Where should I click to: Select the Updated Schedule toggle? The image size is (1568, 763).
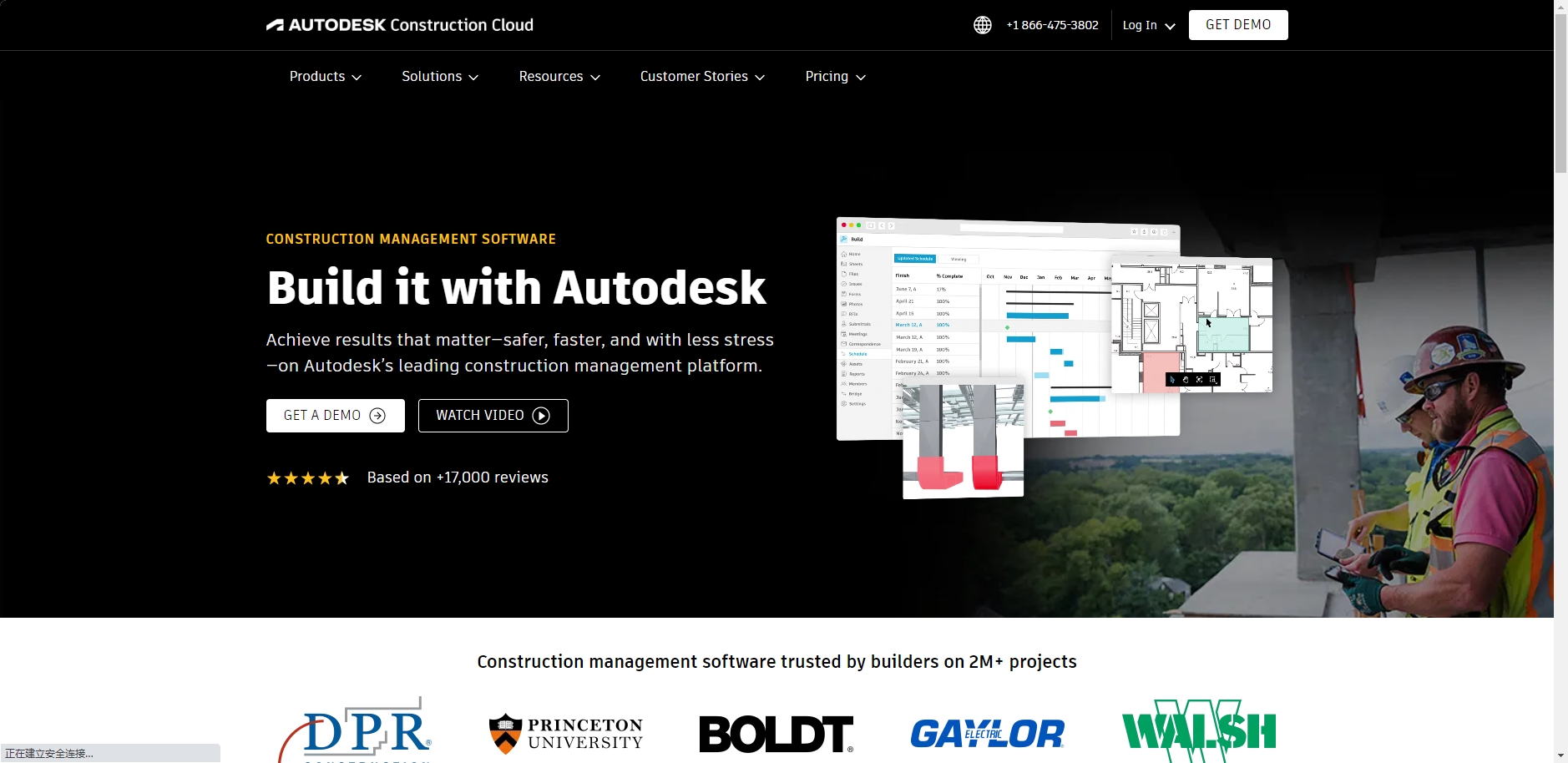pyautogui.click(x=915, y=260)
